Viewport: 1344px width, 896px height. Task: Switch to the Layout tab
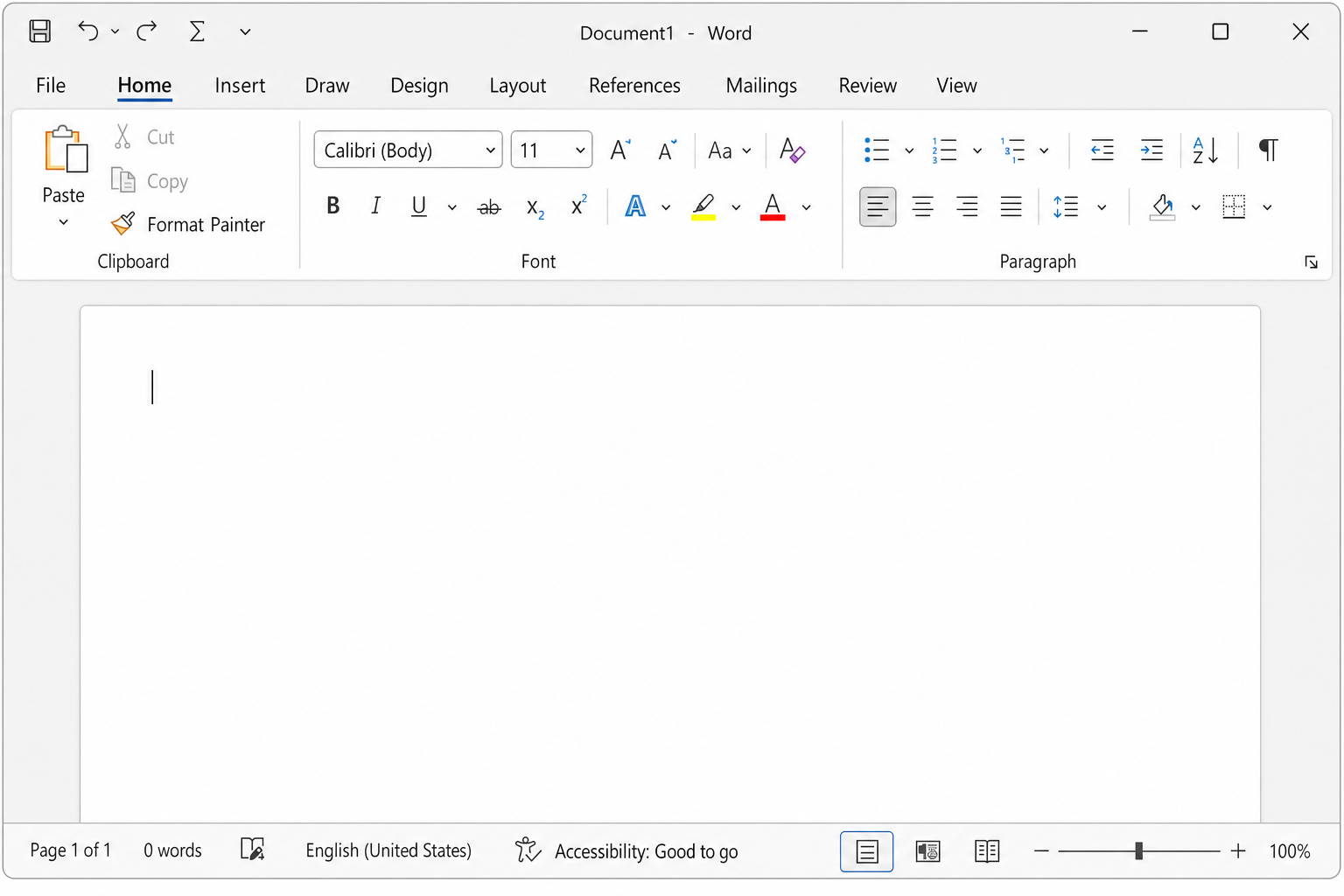[518, 86]
